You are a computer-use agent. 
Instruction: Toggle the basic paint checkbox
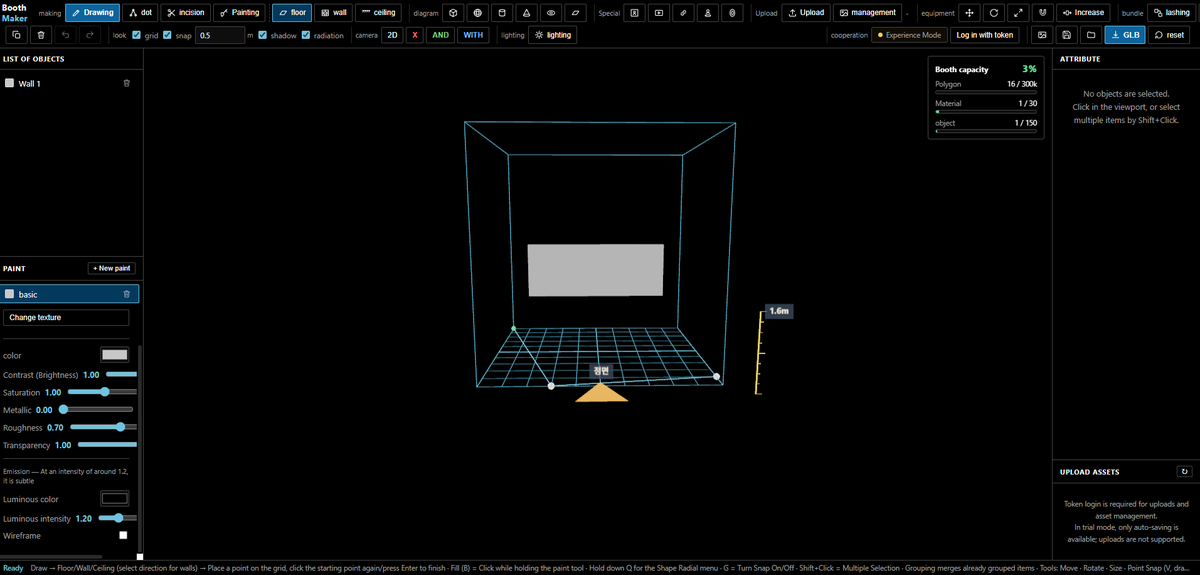point(10,295)
